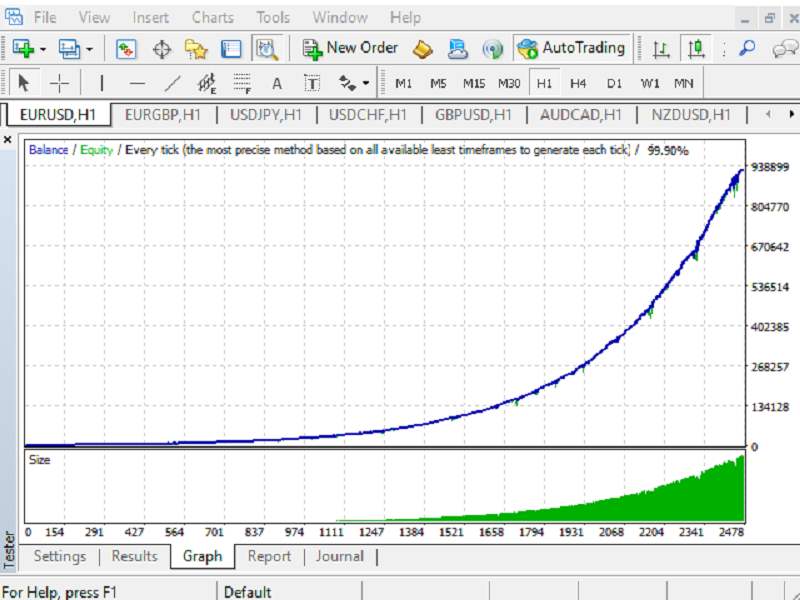Draw a horizontal line tool
800x600 pixels.
point(137,83)
